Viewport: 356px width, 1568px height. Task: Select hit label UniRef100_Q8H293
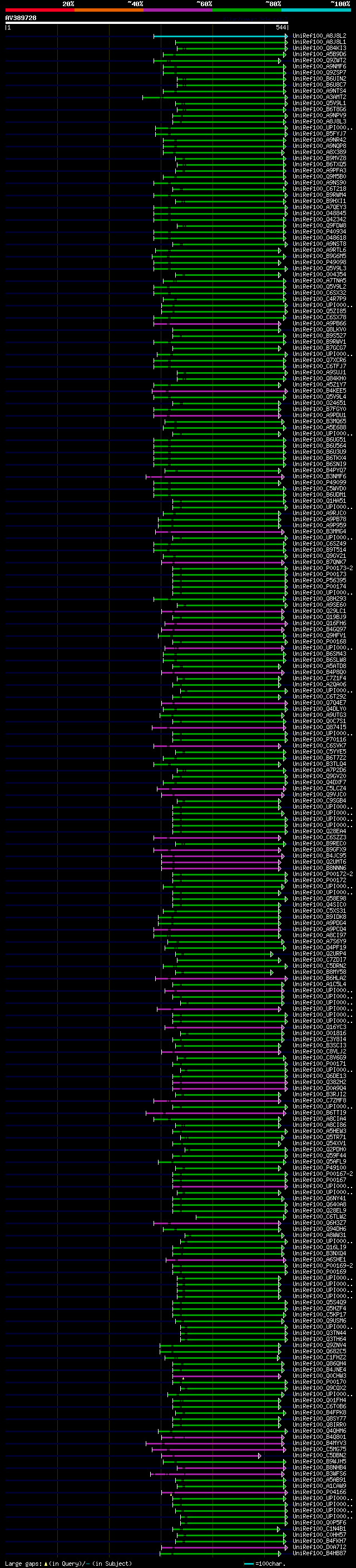coord(319,598)
